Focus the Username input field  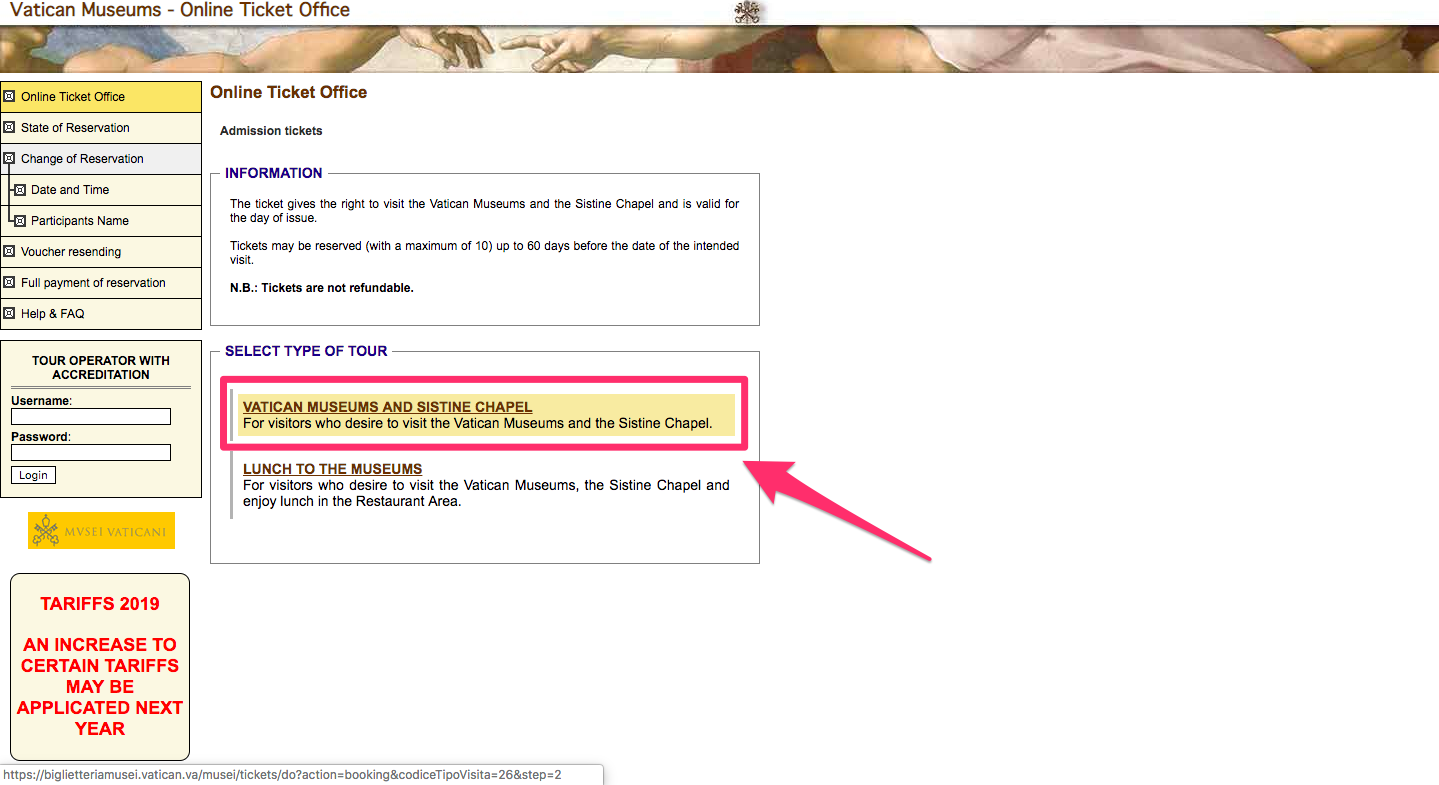click(x=91, y=417)
